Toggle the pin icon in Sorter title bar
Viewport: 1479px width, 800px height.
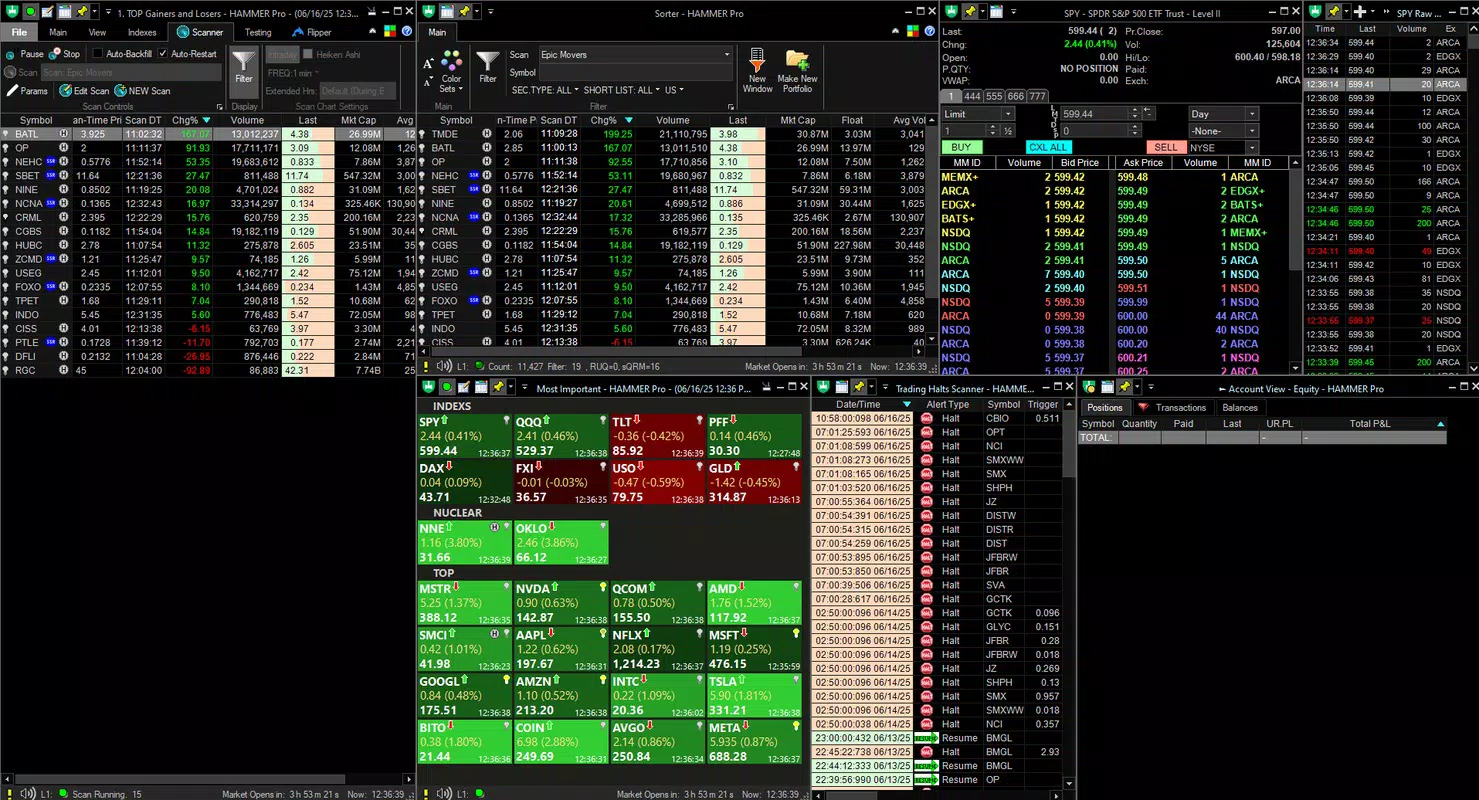pyautogui.click(x=463, y=12)
